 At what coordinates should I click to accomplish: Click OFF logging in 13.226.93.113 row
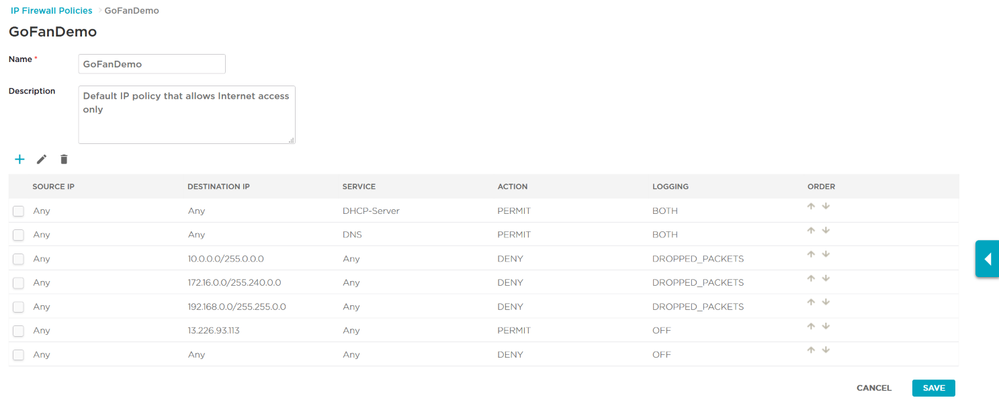[x=661, y=331]
